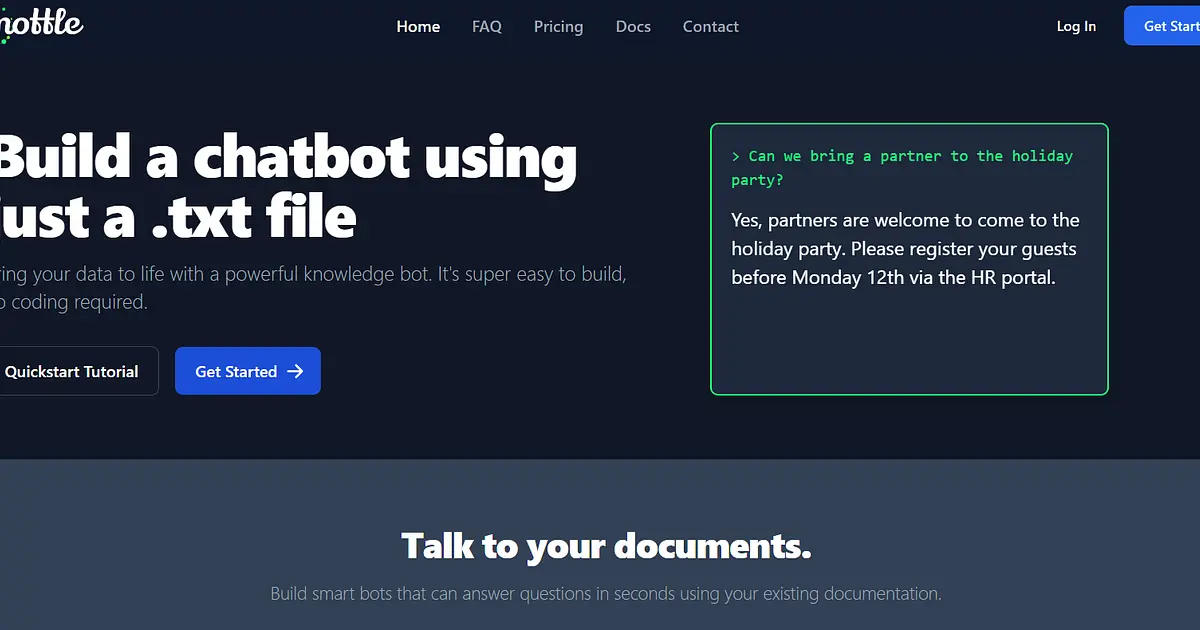Click the hero Get Started button
Viewport: 1200px width, 630px height.
[x=248, y=371]
